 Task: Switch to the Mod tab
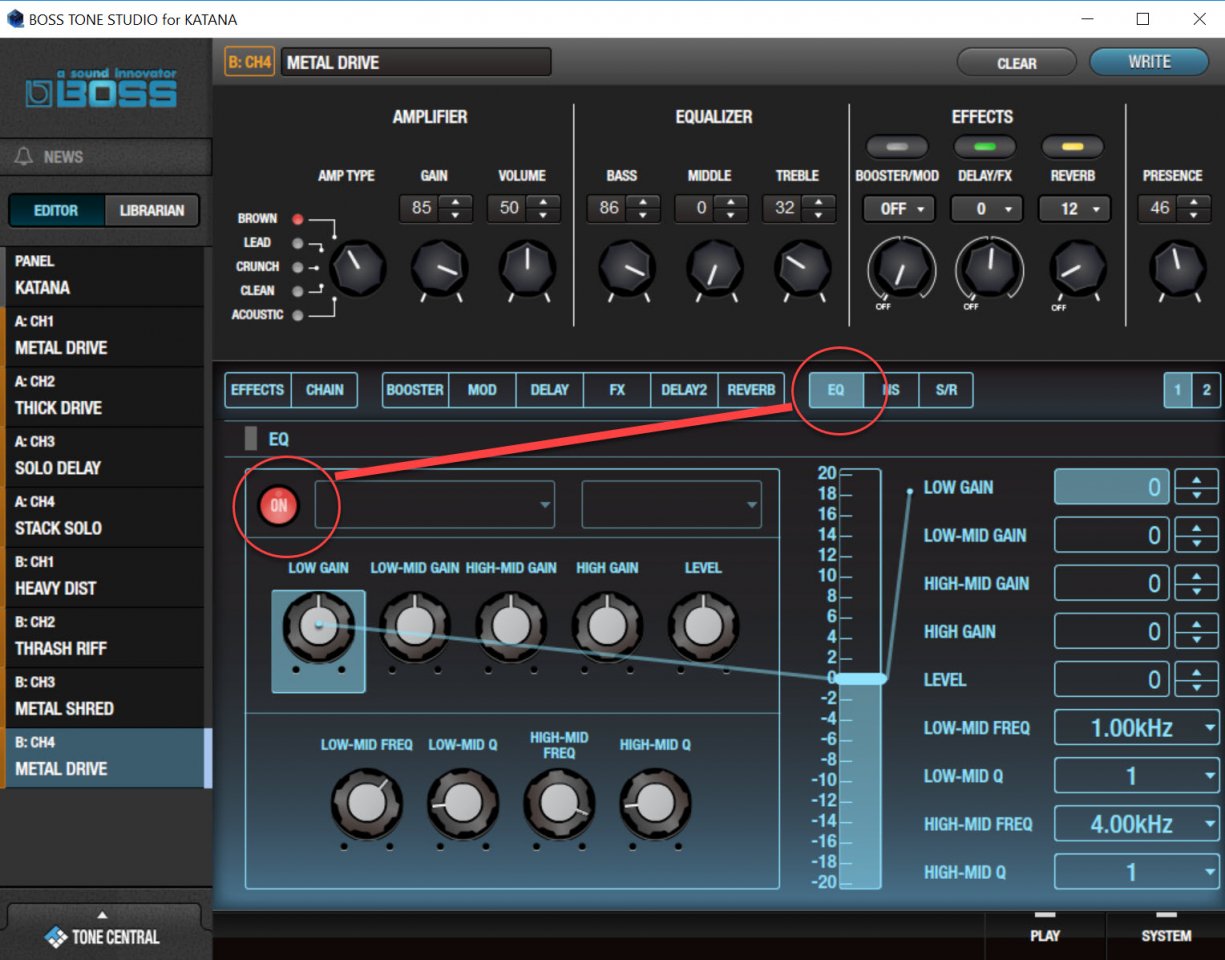click(x=482, y=390)
